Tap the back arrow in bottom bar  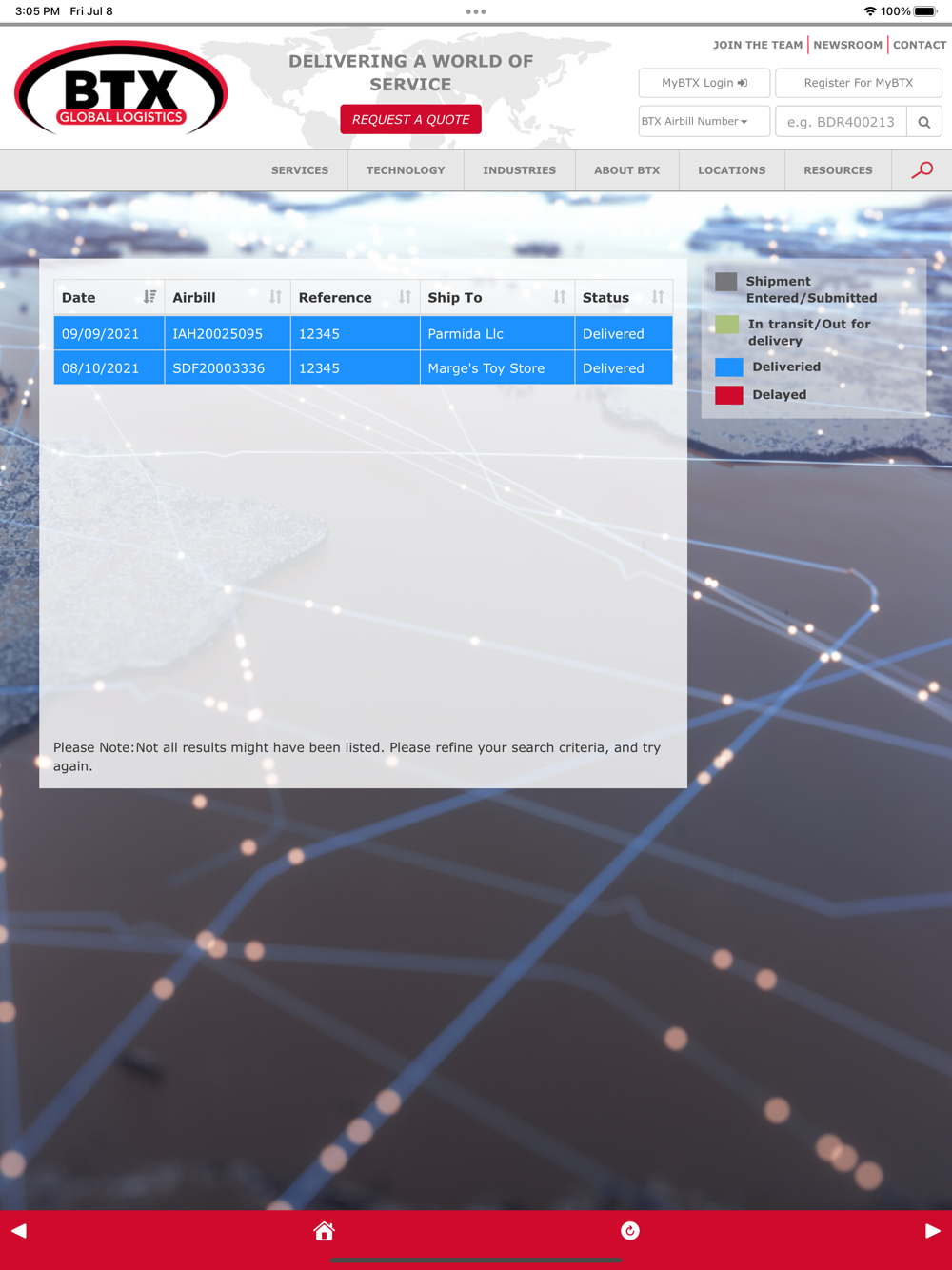[19, 1231]
